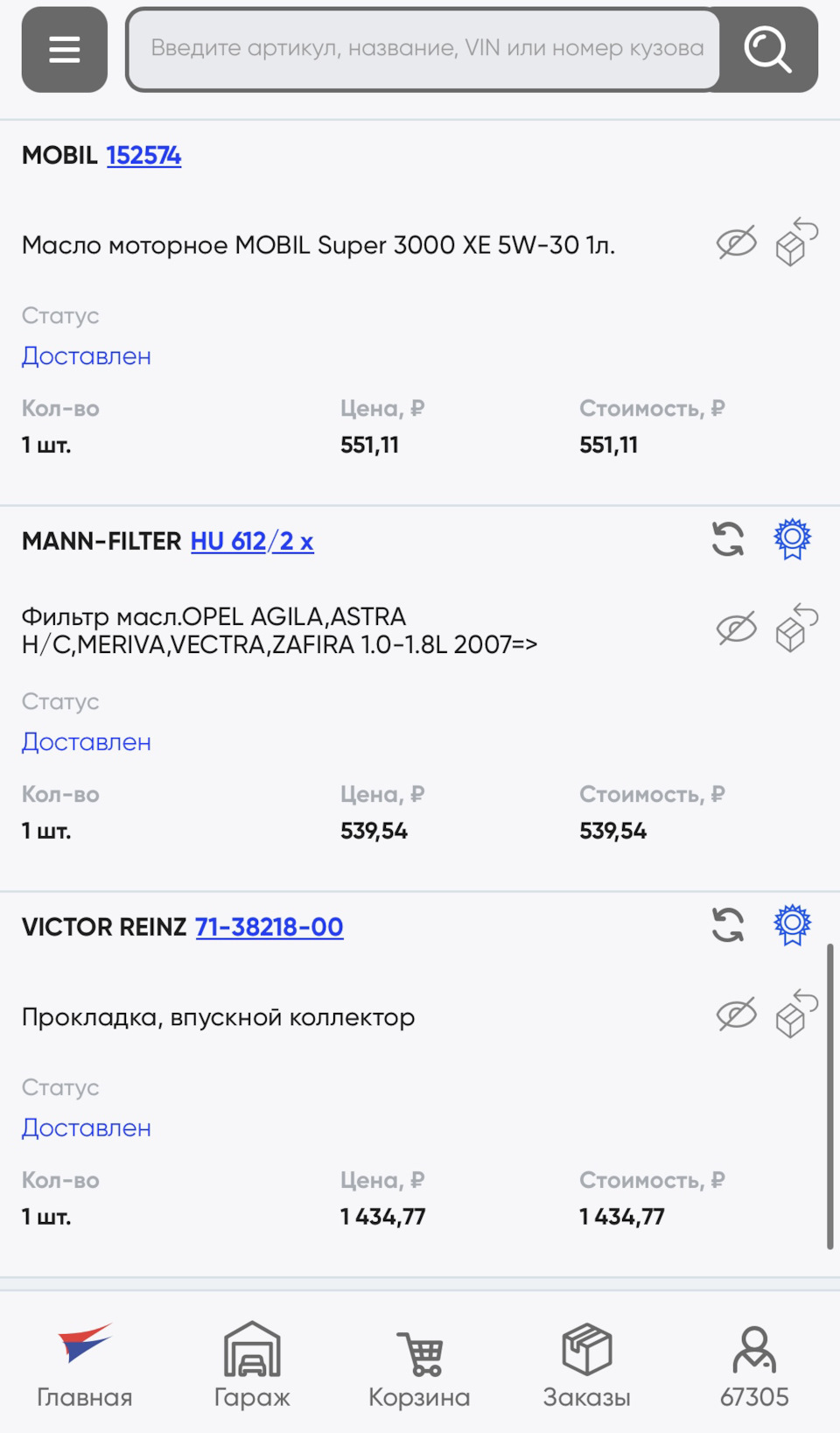Open MANN-FILTER HU 612/2 x link
The width and height of the screenshot is (840, 1433).
pos(252,542)
